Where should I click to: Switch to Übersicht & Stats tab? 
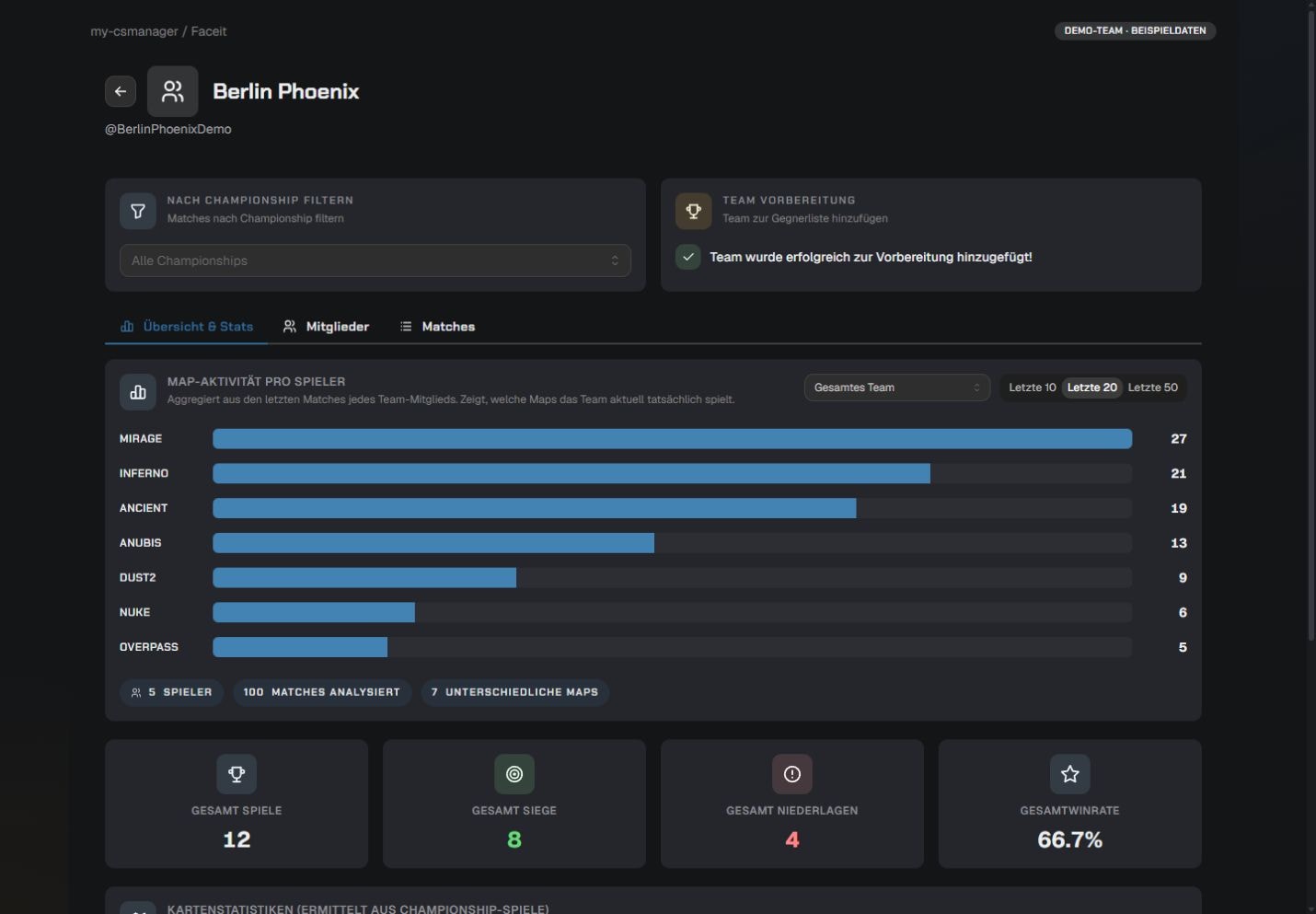click(187, 327)
